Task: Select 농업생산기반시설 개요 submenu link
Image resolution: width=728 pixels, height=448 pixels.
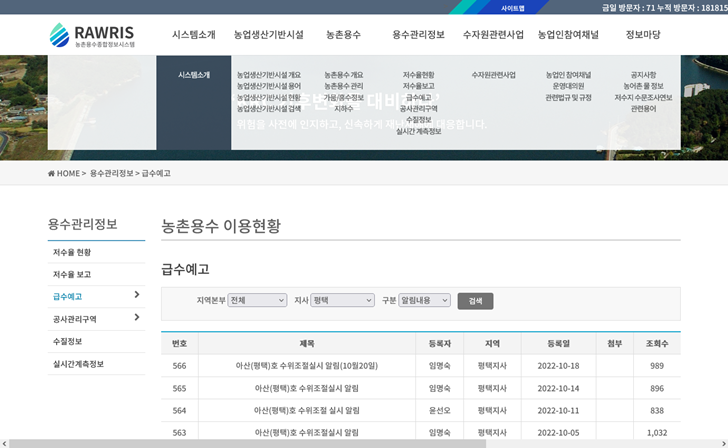Action: pos(269,75)
